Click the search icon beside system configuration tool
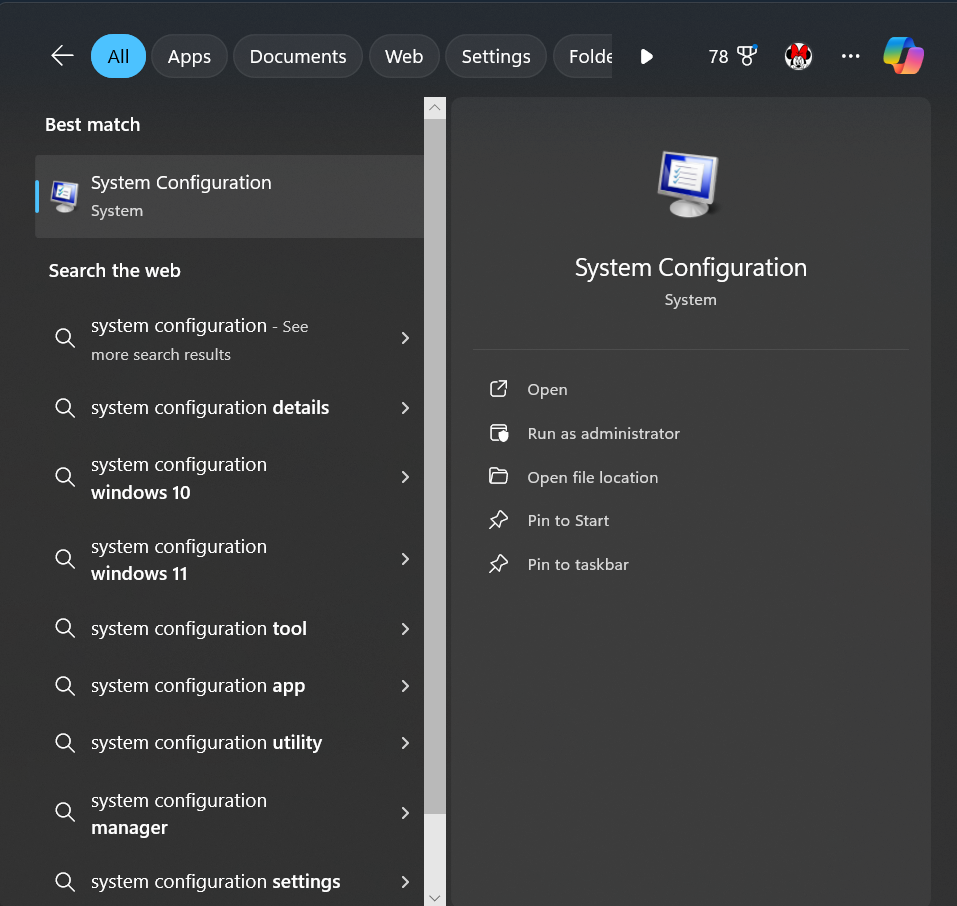The width and height of the screenshot is (957, 906). click(x=65, y=628)
